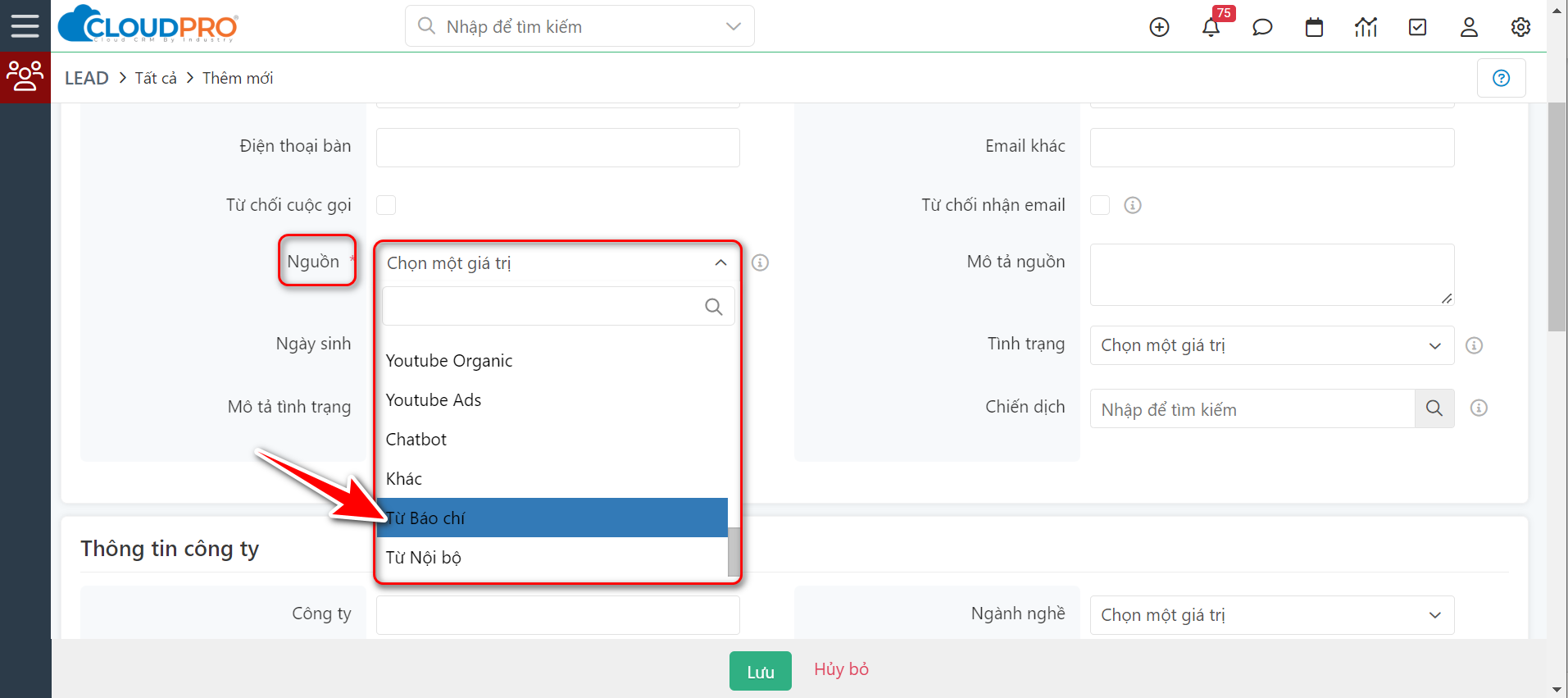The height and width of the screenshot is (698, 1568).
Task: Toggle the Từ chối nhận email checkbox
Action: coord(1100,205)
